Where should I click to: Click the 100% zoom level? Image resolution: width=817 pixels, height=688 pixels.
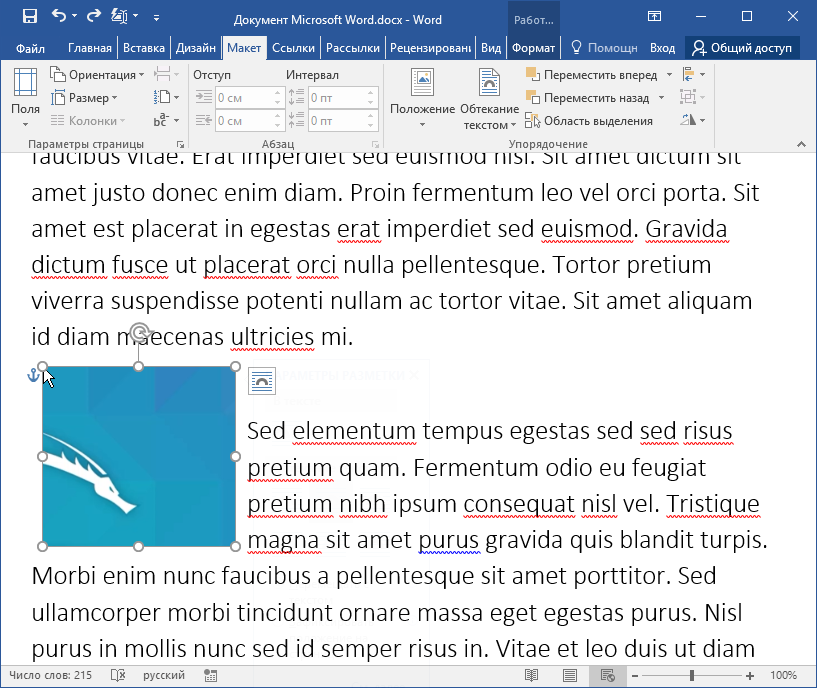(784, 675)
